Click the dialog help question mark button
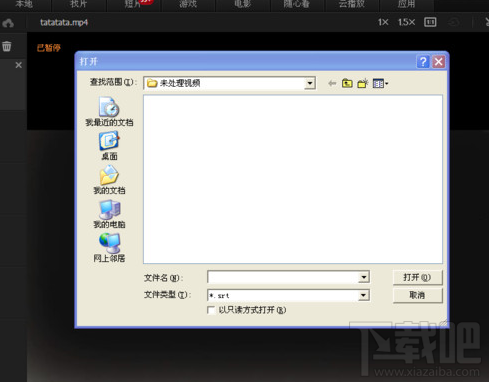Screen dimensions: 489x382 (423, 62)
